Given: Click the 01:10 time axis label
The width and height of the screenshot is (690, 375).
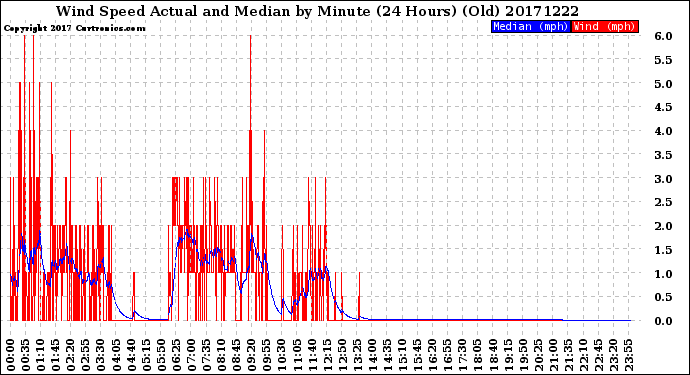Looking at the screenshot, I should tap(40, 355).
